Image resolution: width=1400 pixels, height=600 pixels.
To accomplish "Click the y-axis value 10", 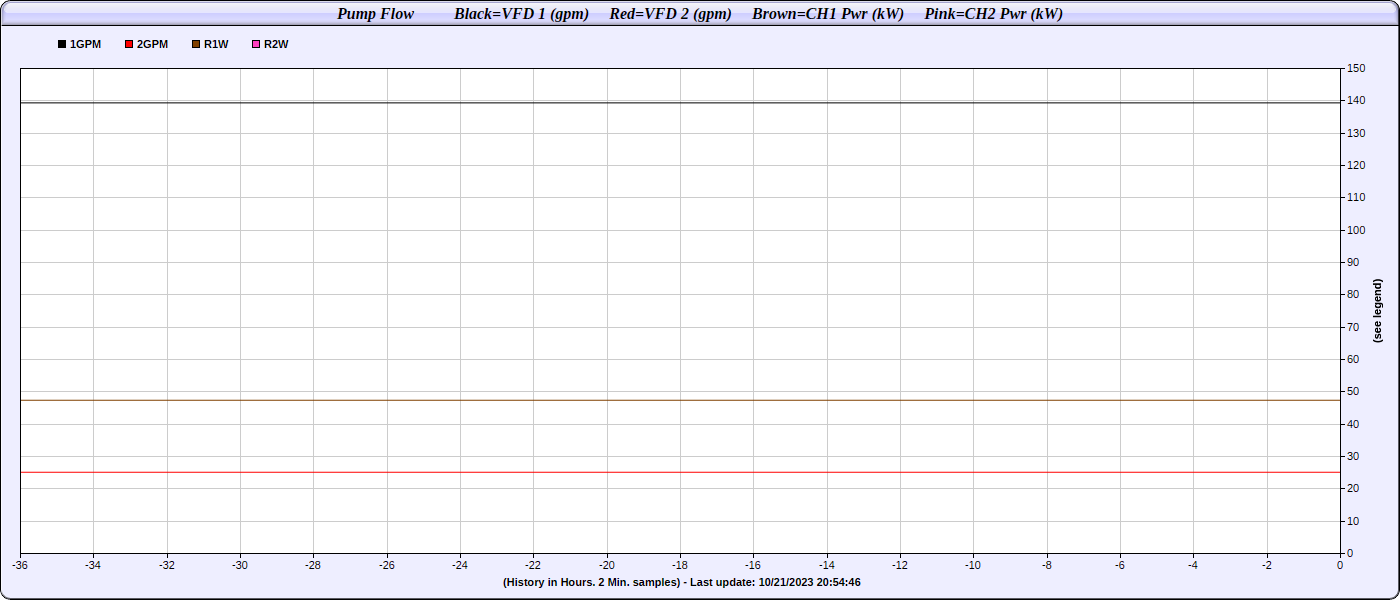I will pos(1353,521).
